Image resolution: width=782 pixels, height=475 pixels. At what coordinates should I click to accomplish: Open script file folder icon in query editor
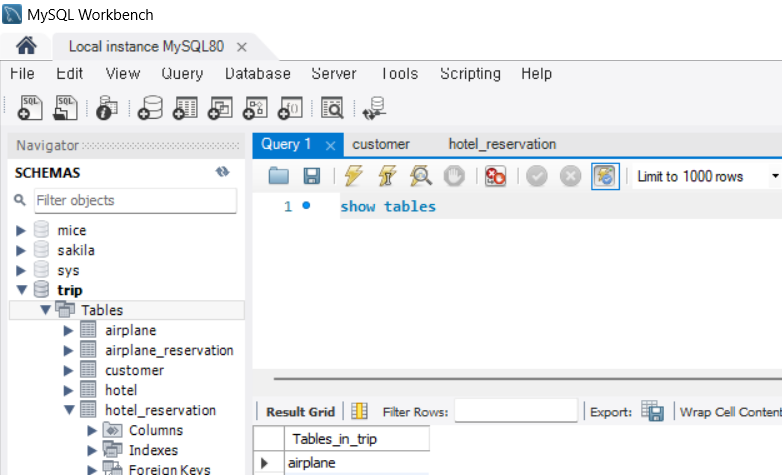[278, 176]
